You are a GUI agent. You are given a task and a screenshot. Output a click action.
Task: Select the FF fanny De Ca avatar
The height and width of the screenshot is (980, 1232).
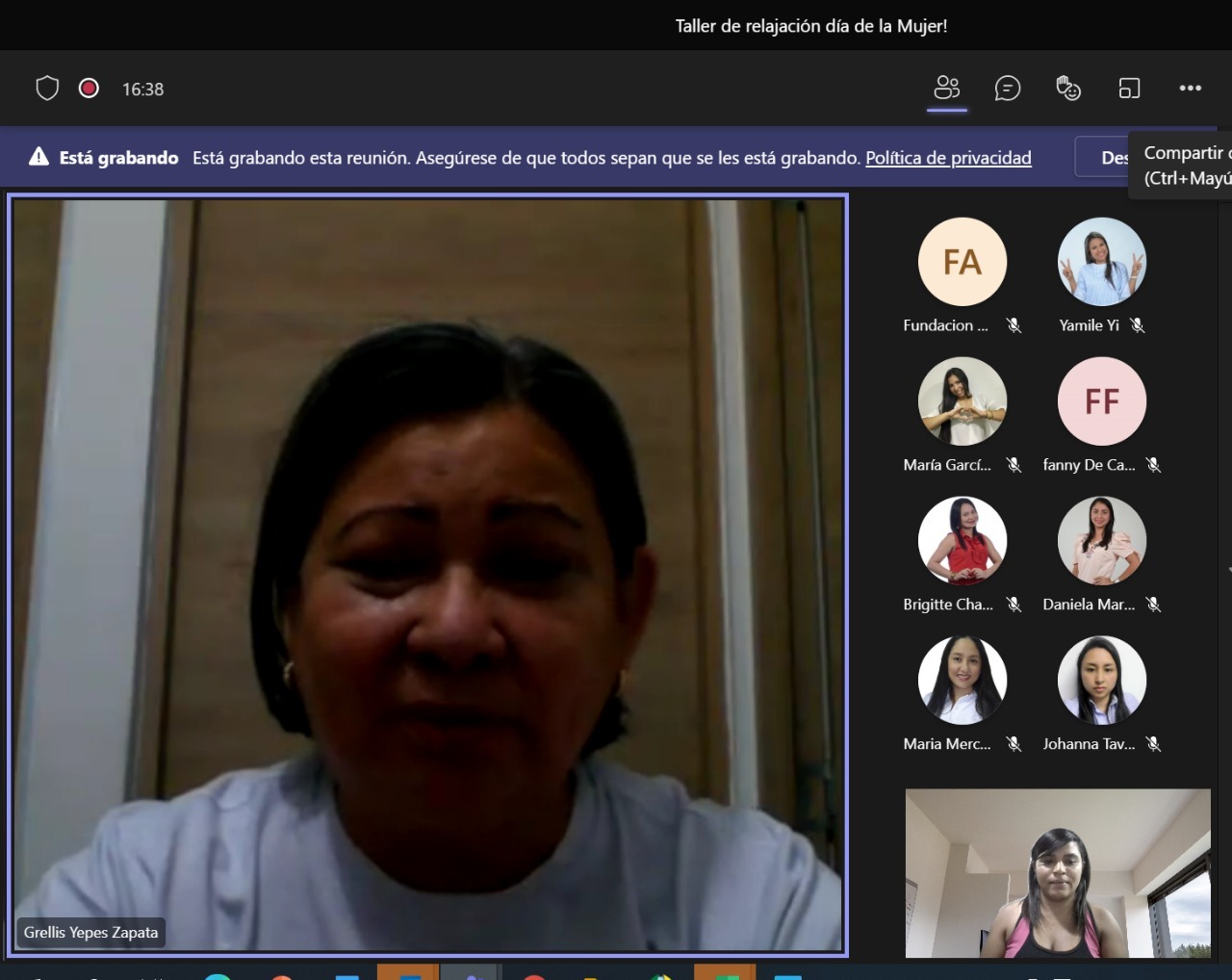click(1102, 401)
